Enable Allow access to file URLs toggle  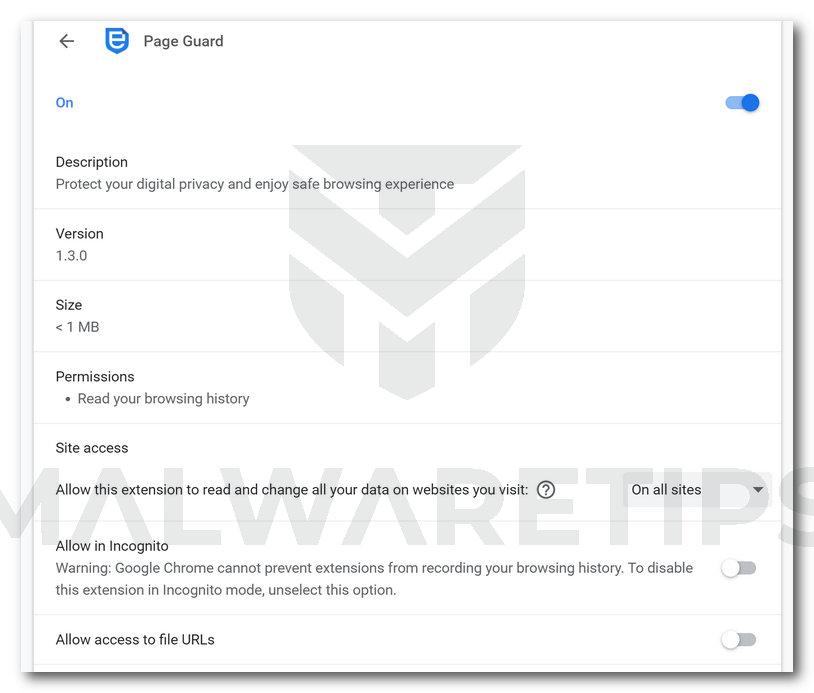739,640
